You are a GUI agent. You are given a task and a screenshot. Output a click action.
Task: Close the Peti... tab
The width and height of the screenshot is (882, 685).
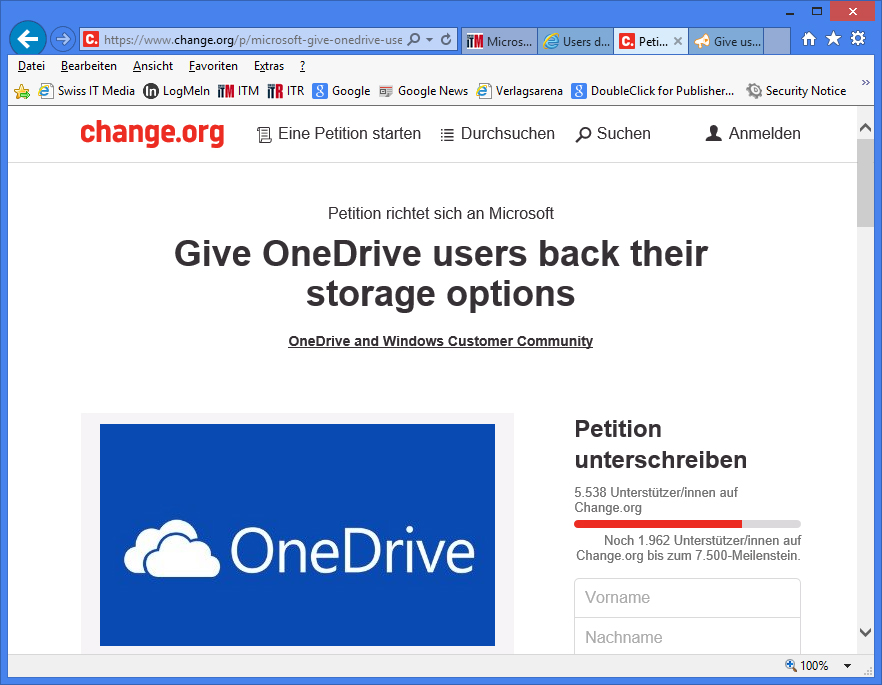(678, 41)
